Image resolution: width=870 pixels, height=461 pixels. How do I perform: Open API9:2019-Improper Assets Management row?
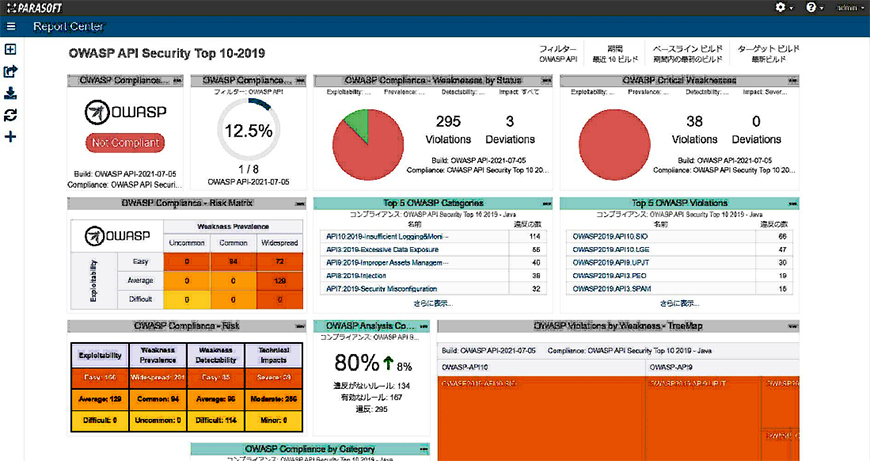[x=433, y=262]
